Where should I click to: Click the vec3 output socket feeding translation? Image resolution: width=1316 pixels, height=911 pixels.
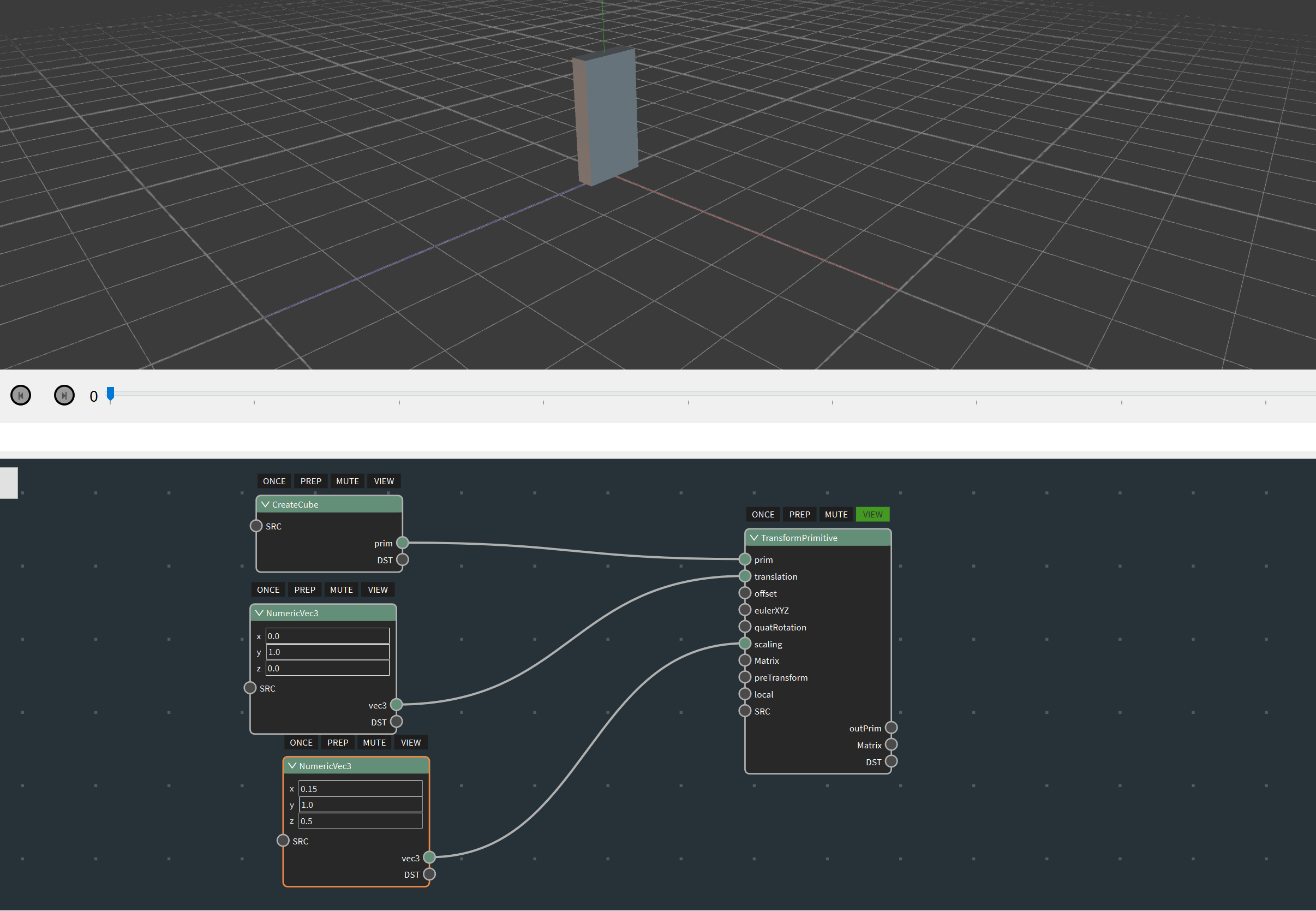(x=397, y=705)
